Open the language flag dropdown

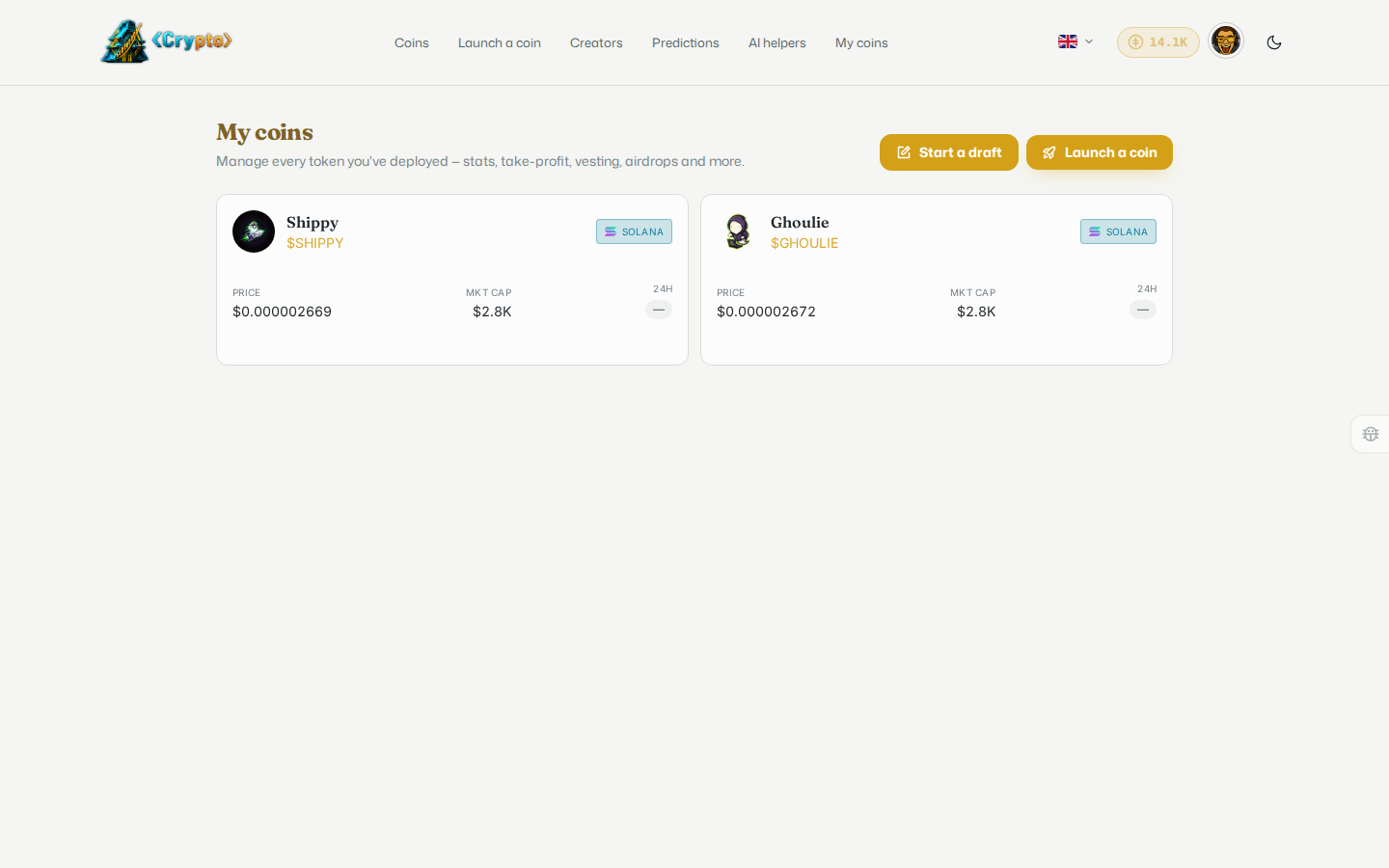[1076, 41]
